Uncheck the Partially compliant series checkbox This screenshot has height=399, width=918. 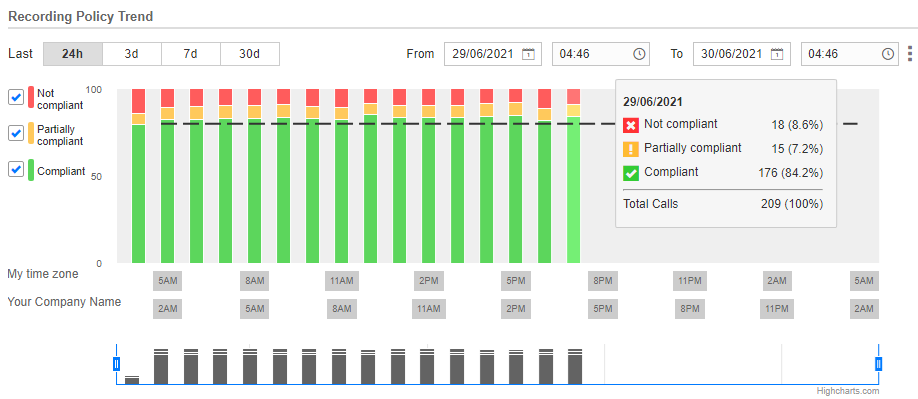coord(16,133)
